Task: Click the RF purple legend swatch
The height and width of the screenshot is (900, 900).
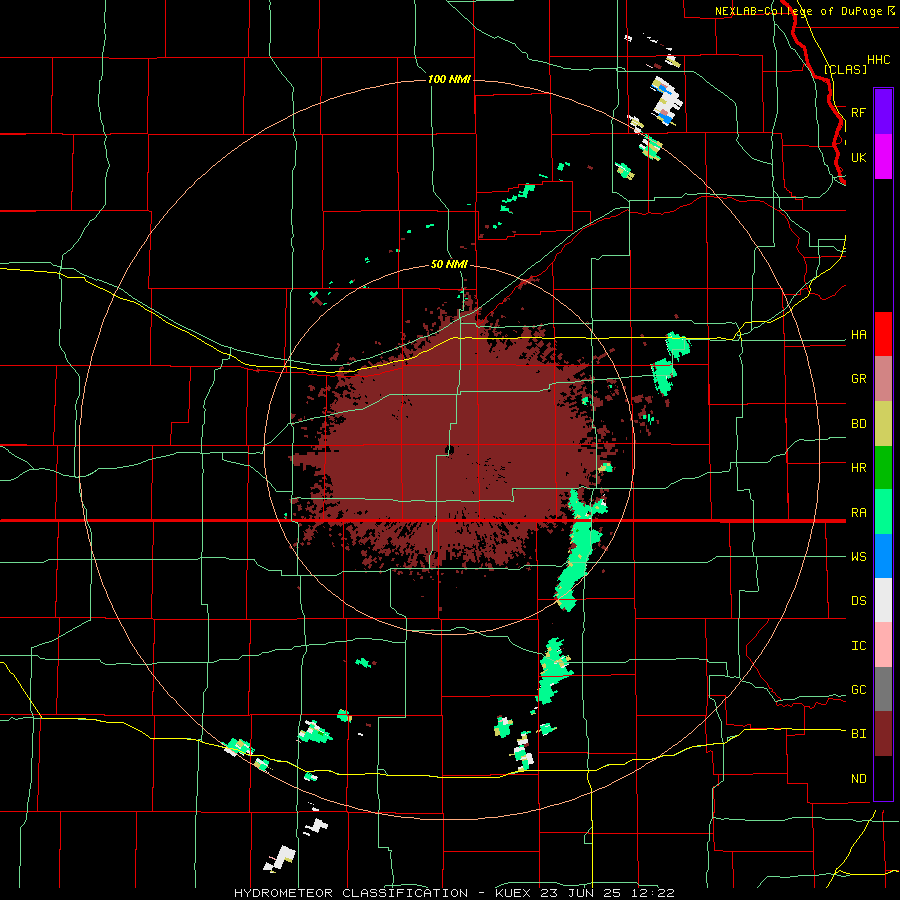Action: pos(883,112)
